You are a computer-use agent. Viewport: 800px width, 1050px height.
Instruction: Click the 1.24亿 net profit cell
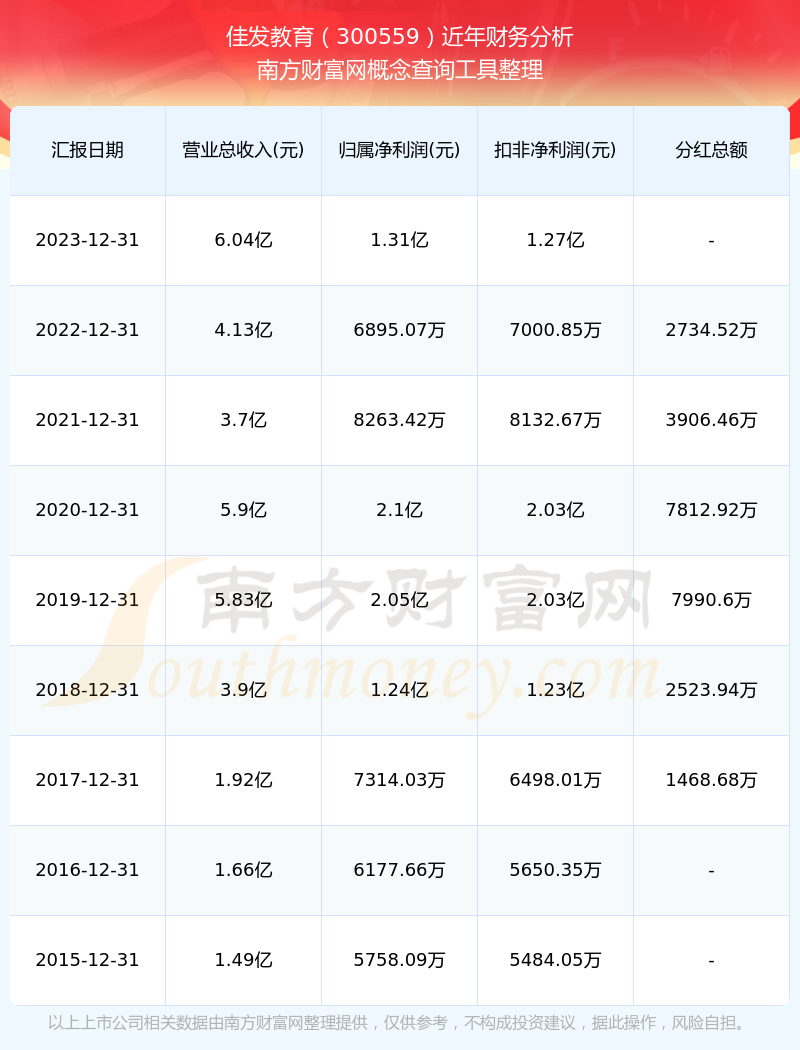click(x=400, y=690)
